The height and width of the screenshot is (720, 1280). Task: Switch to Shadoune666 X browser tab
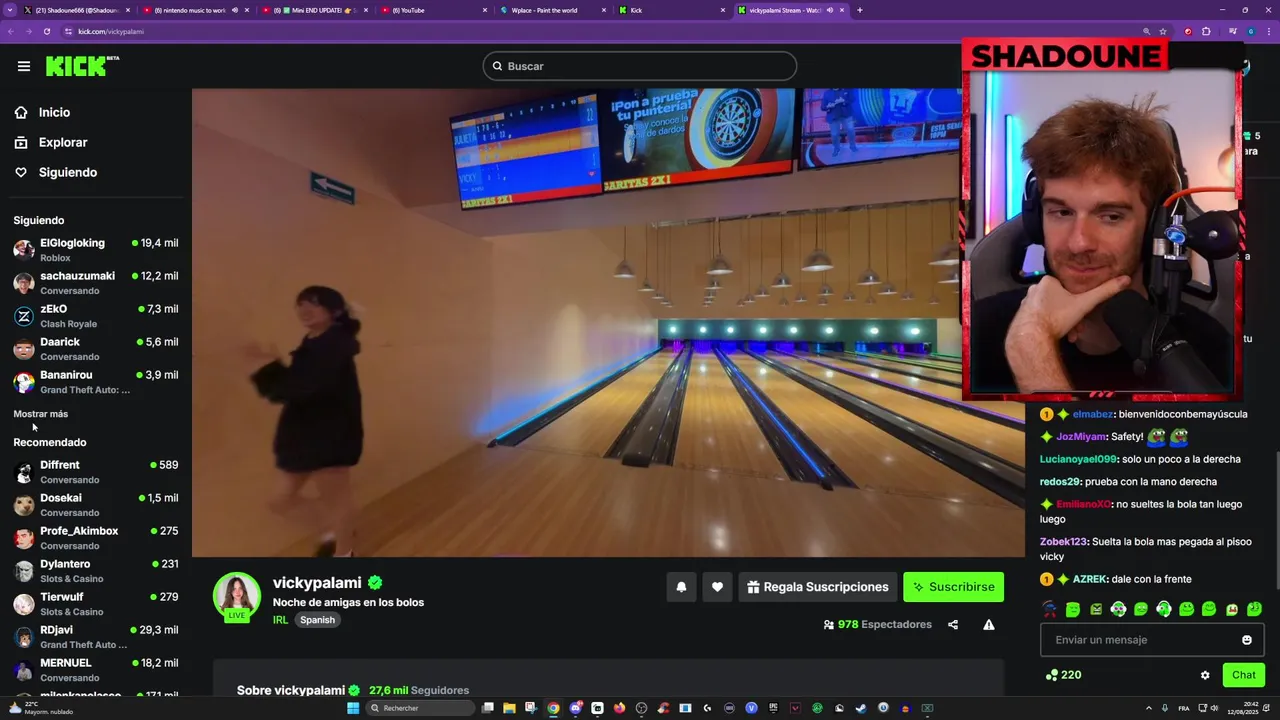[78, 10]
